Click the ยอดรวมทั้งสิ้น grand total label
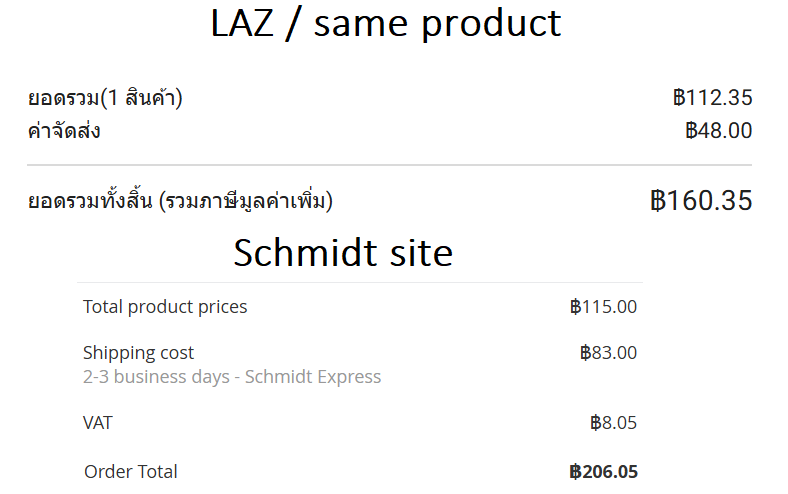Image resolution: width=788 pixels, height=494 pixels. [x=180, y=201]
